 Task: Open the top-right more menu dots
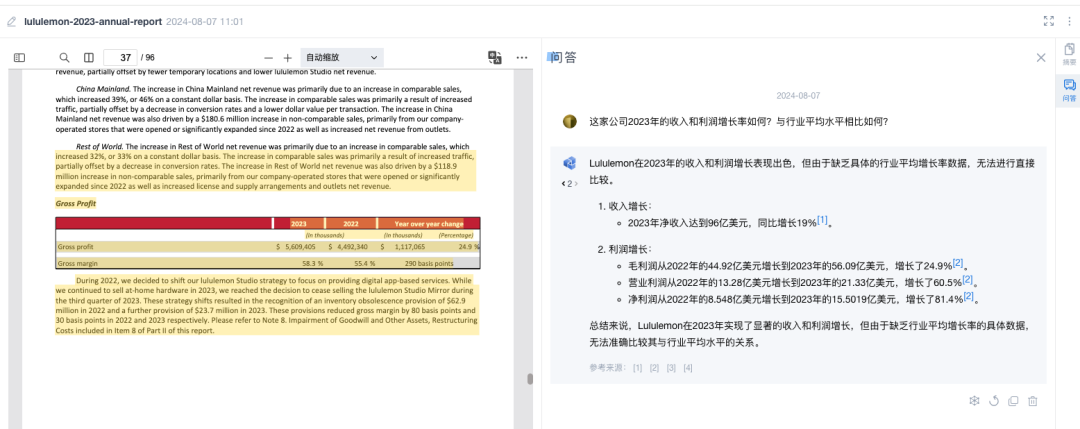(x=1071, y=21)
